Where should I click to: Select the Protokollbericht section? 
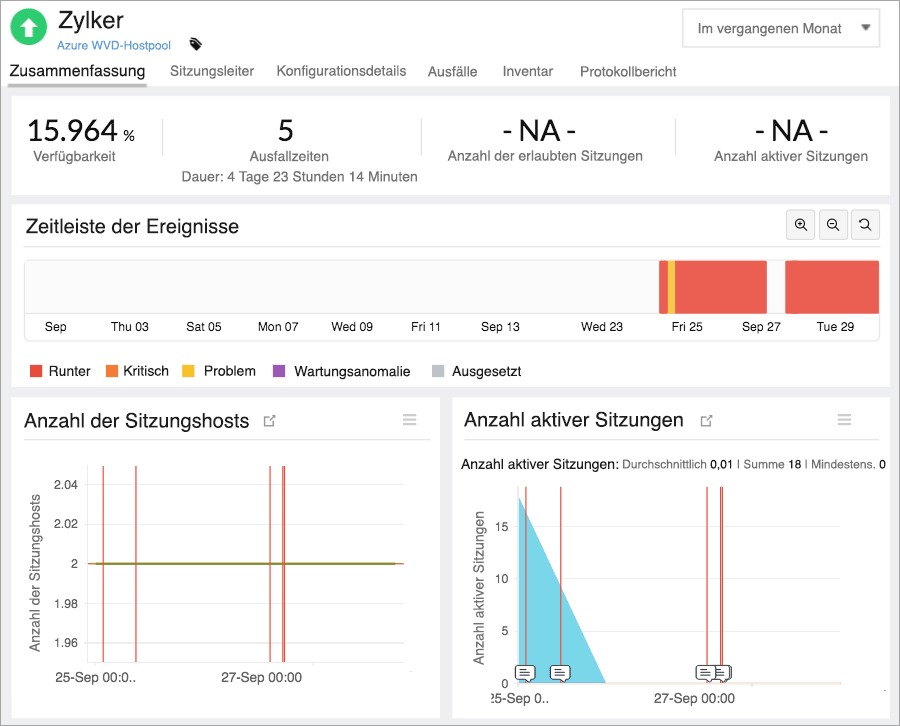click(x=627, y=71)
